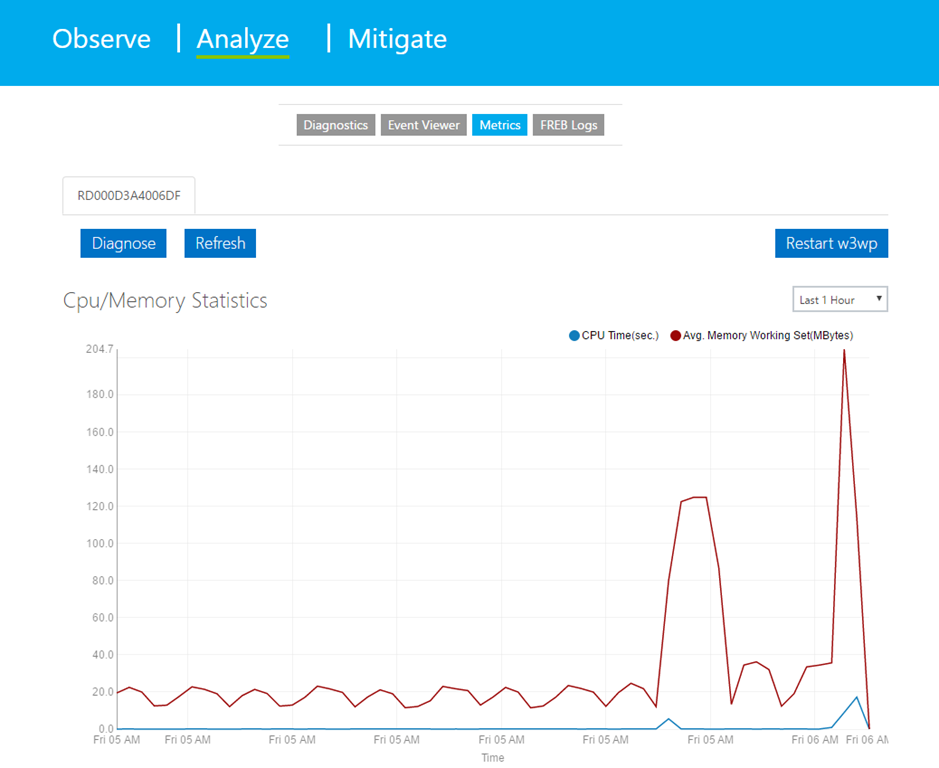Select the Metrics view button
The image size is (939, 768).
click(x=499, y=125)
